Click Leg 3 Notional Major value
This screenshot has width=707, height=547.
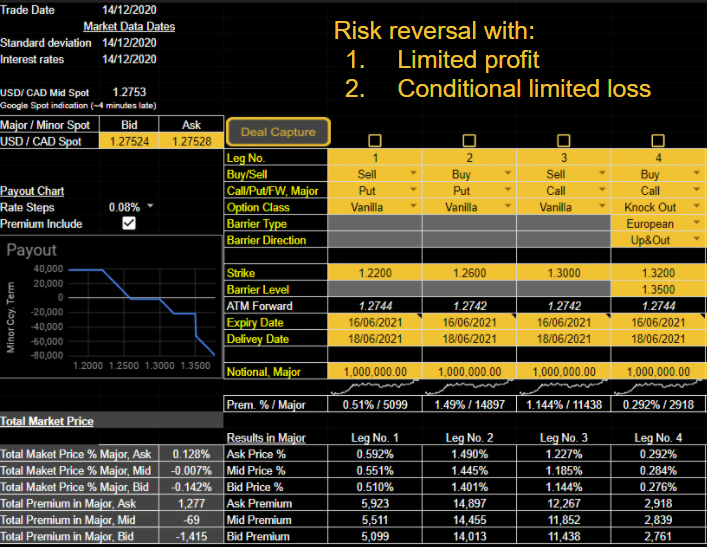[x=563, y=372]
